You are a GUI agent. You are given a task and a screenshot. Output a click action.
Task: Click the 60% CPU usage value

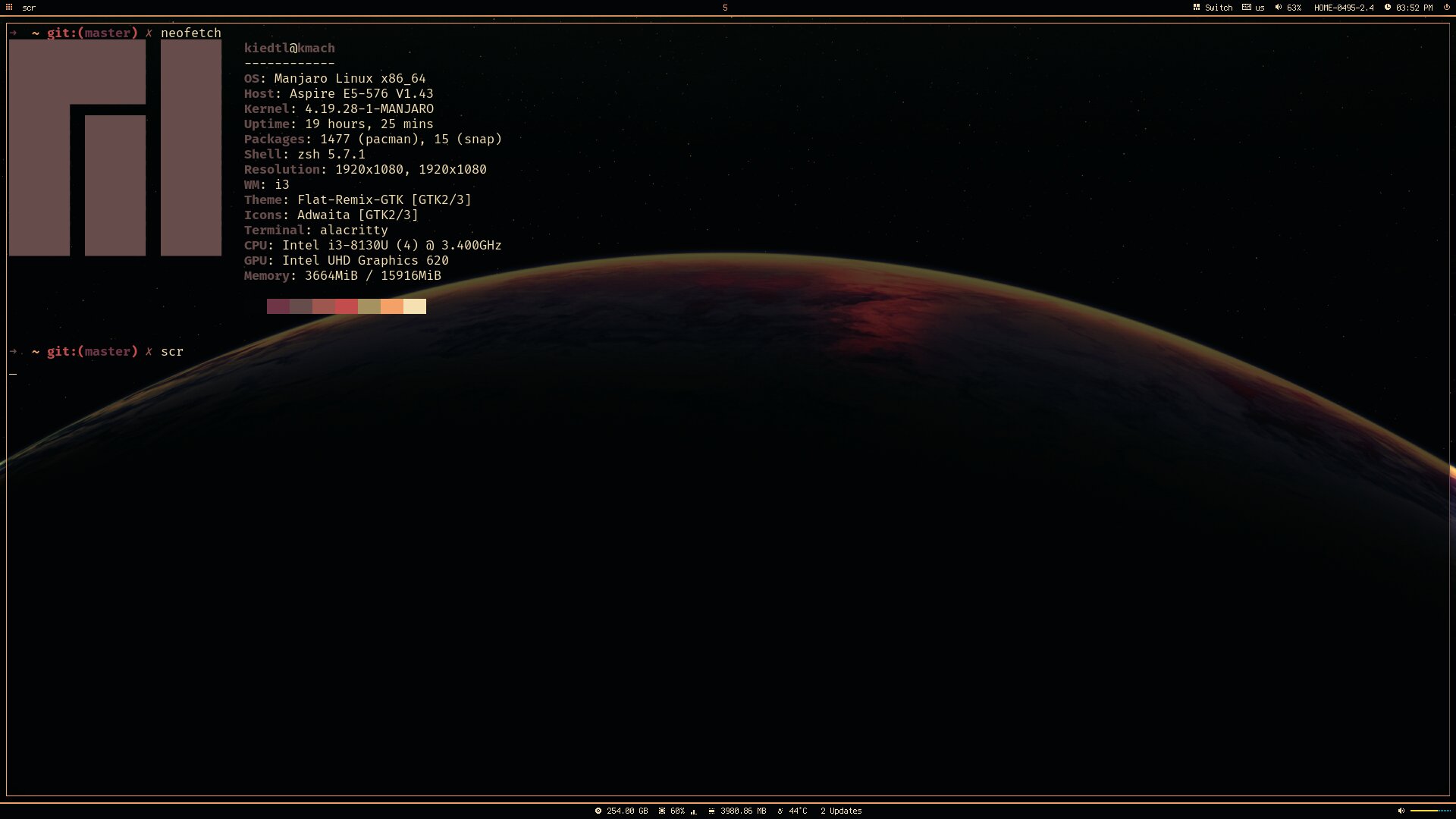click(x=677, y=811)
